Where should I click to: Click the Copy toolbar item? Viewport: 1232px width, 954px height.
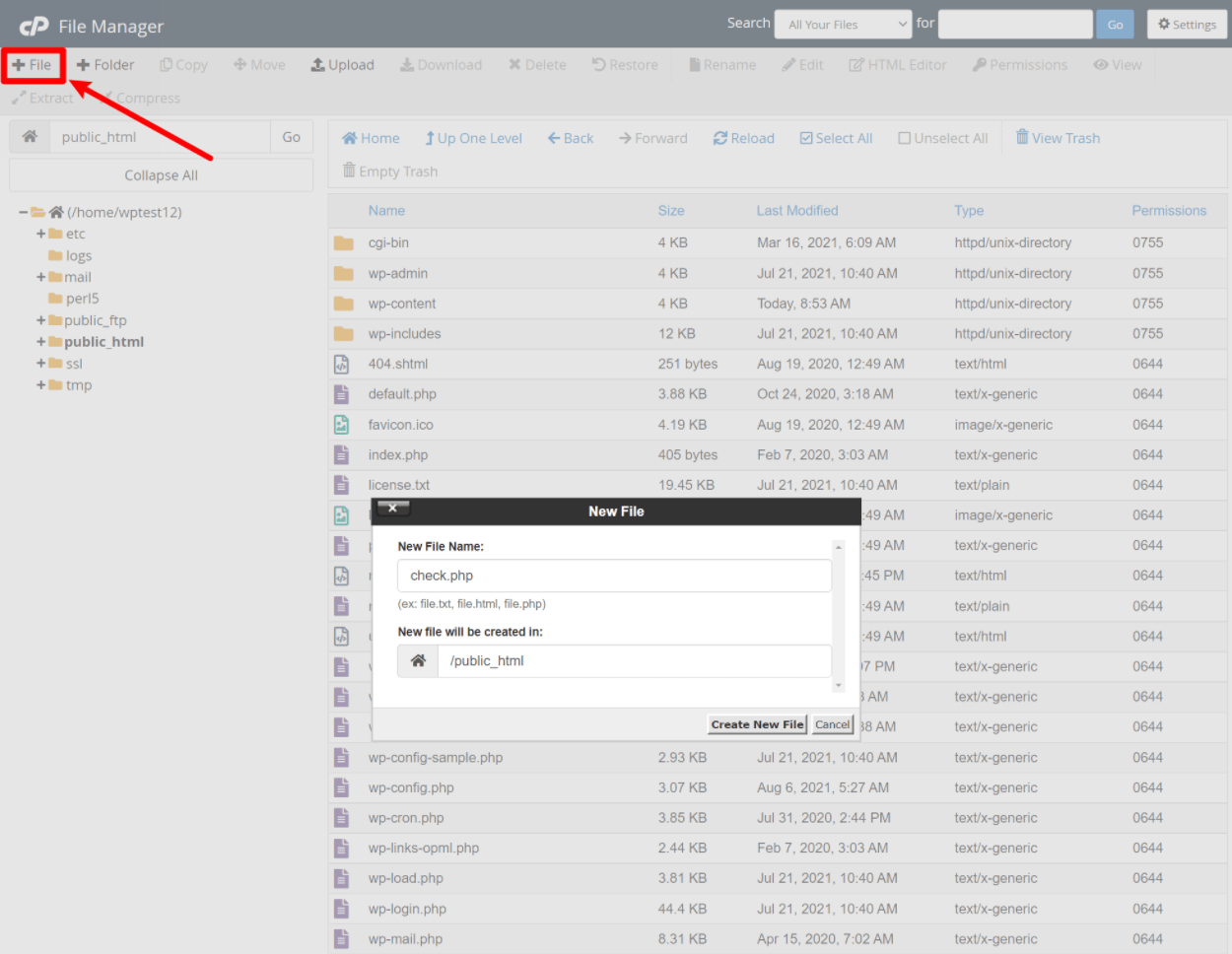(x=184, y=65)
